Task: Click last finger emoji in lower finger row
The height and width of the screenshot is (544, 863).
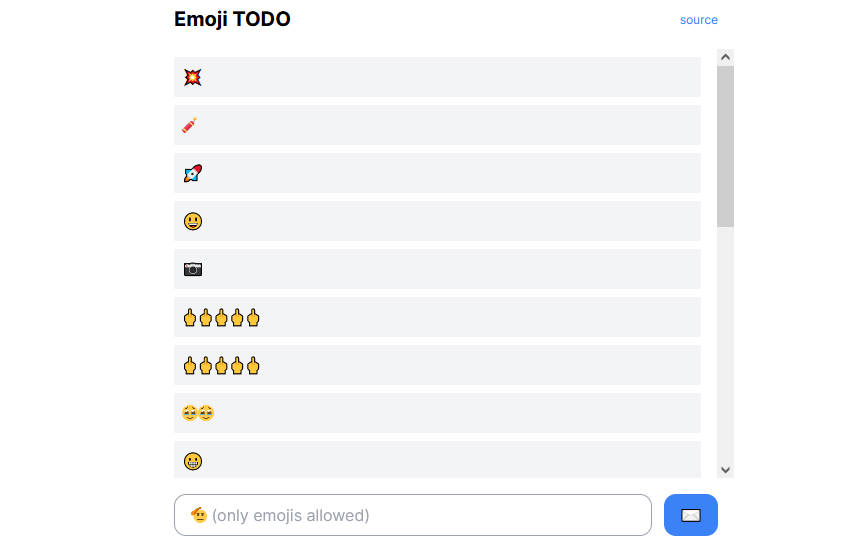Action: click(x=253, y=366)
